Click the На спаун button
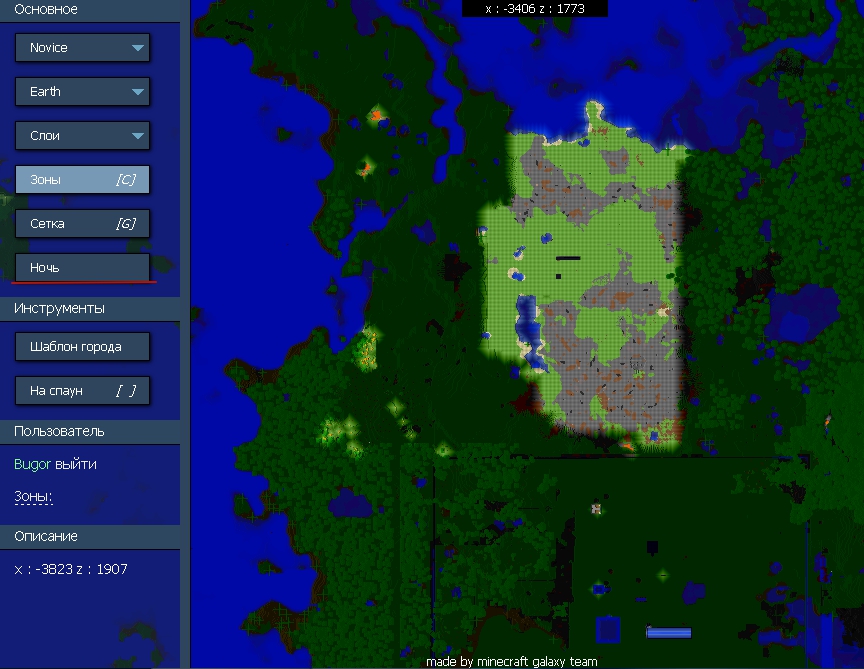This screenshot has height=669, width=864. [x=82, y=391]
